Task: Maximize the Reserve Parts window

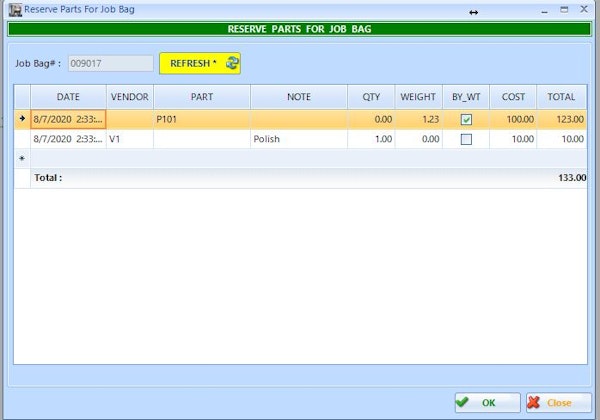Action: (x=564, y=10)
